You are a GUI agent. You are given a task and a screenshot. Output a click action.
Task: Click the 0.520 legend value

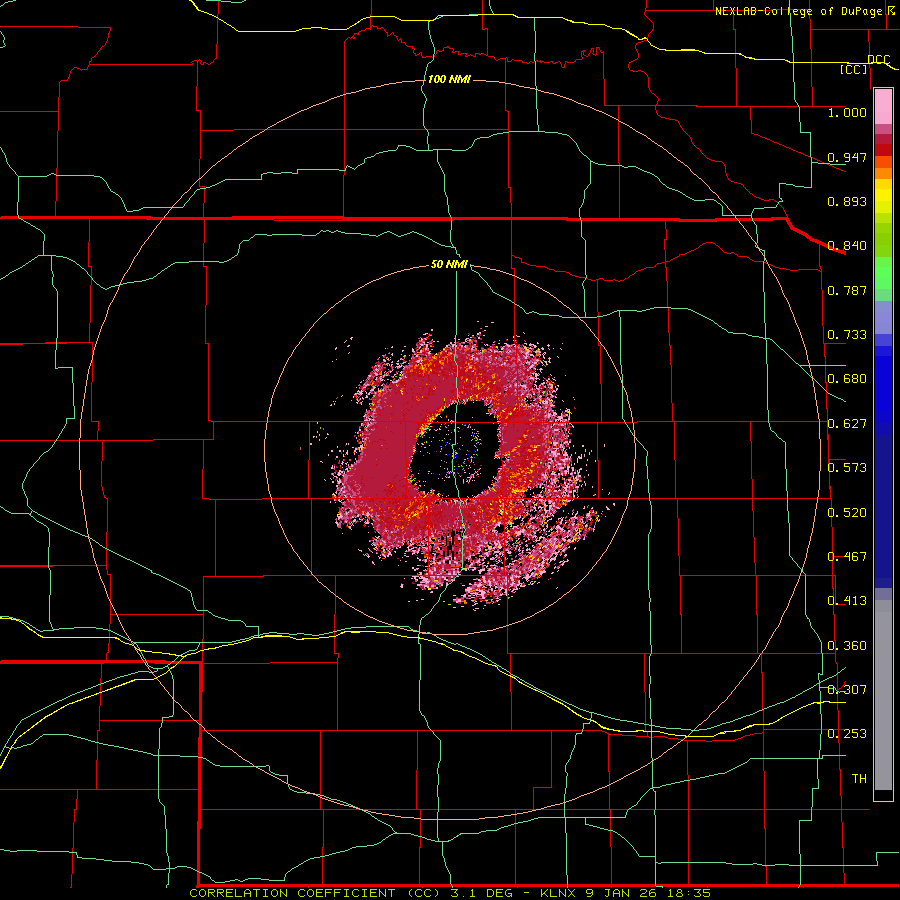847,513
